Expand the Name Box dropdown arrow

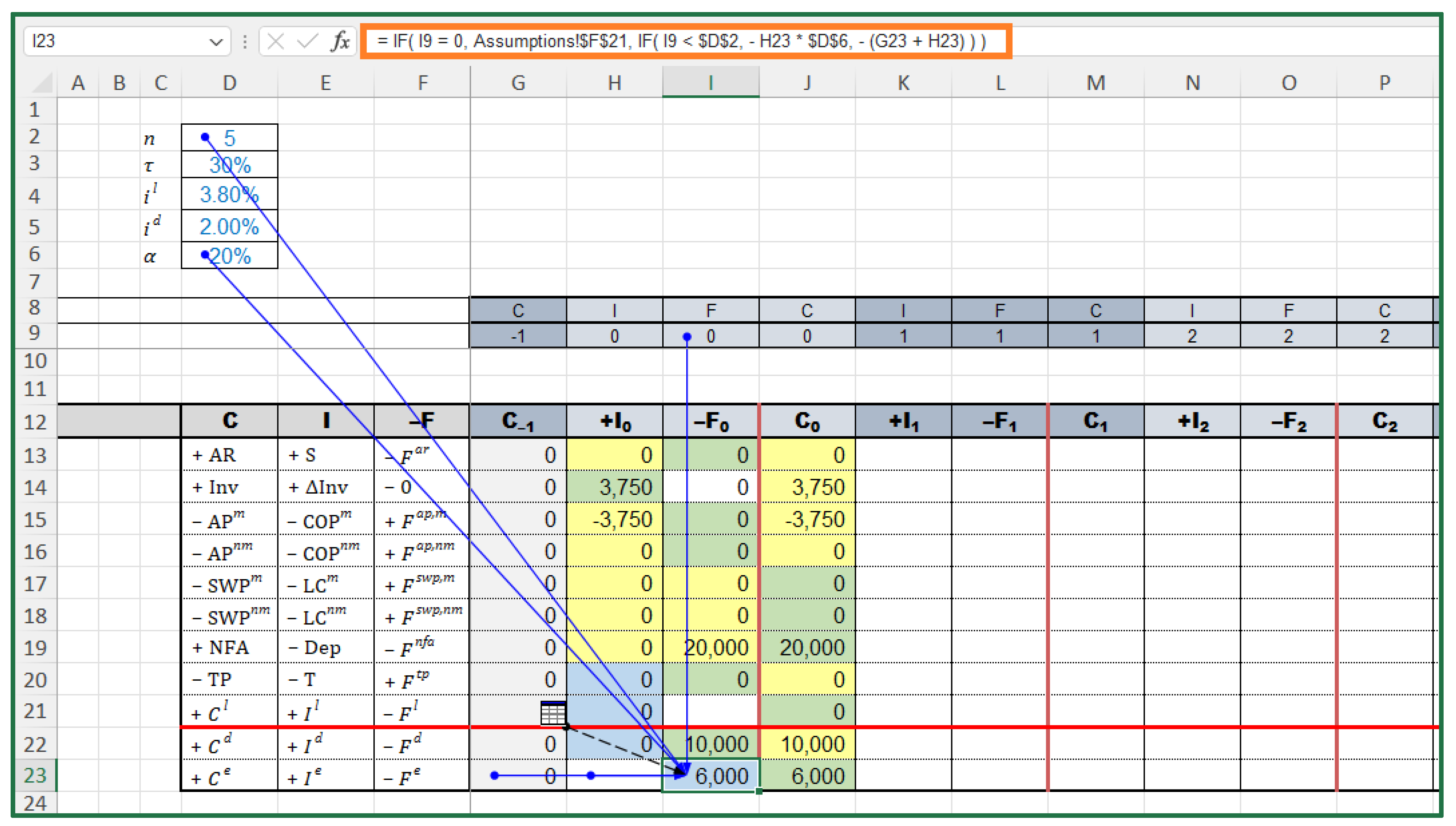216,42
